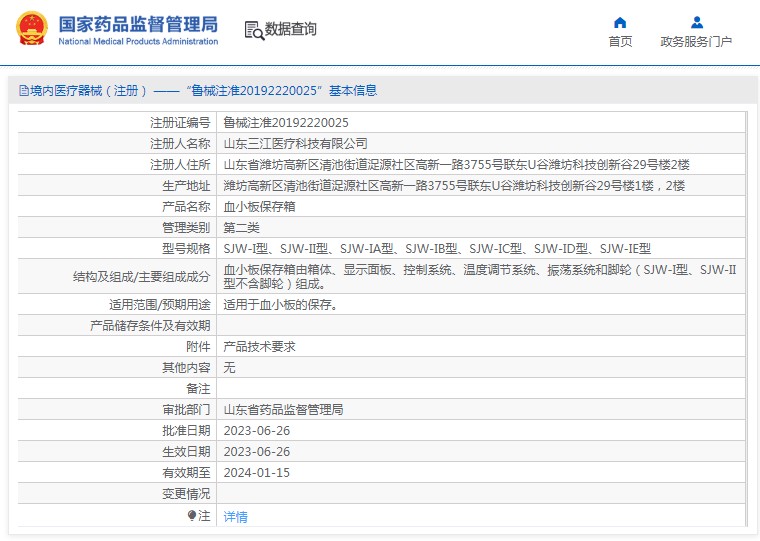Click 国家药品监督管理局 site title

coord(138,24)
